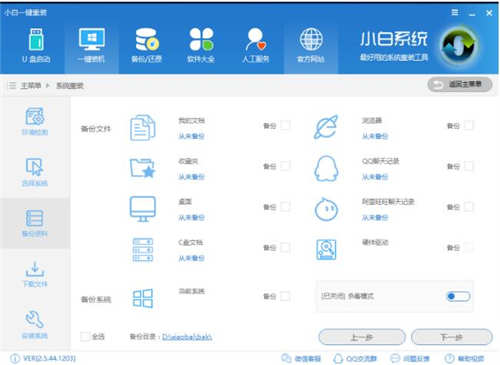The height and width of the screenshot is (365, 500).
Task: Click the 桌面 monitor icon
Action: pos(143,209)
